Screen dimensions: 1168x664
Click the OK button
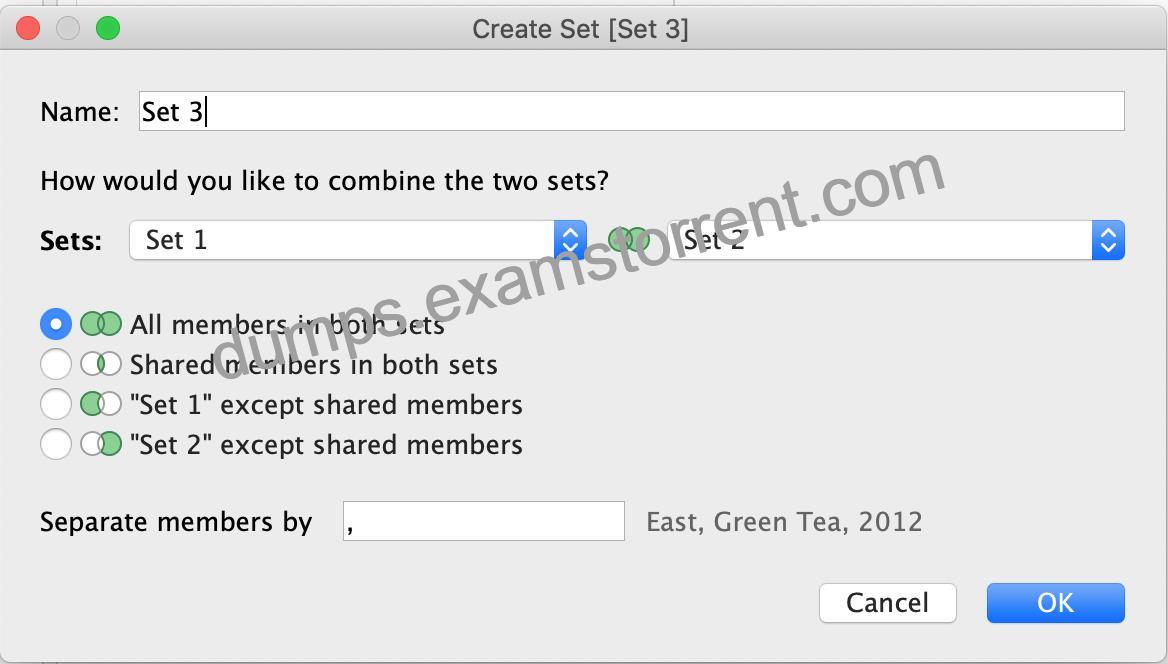click(1056, 603)
